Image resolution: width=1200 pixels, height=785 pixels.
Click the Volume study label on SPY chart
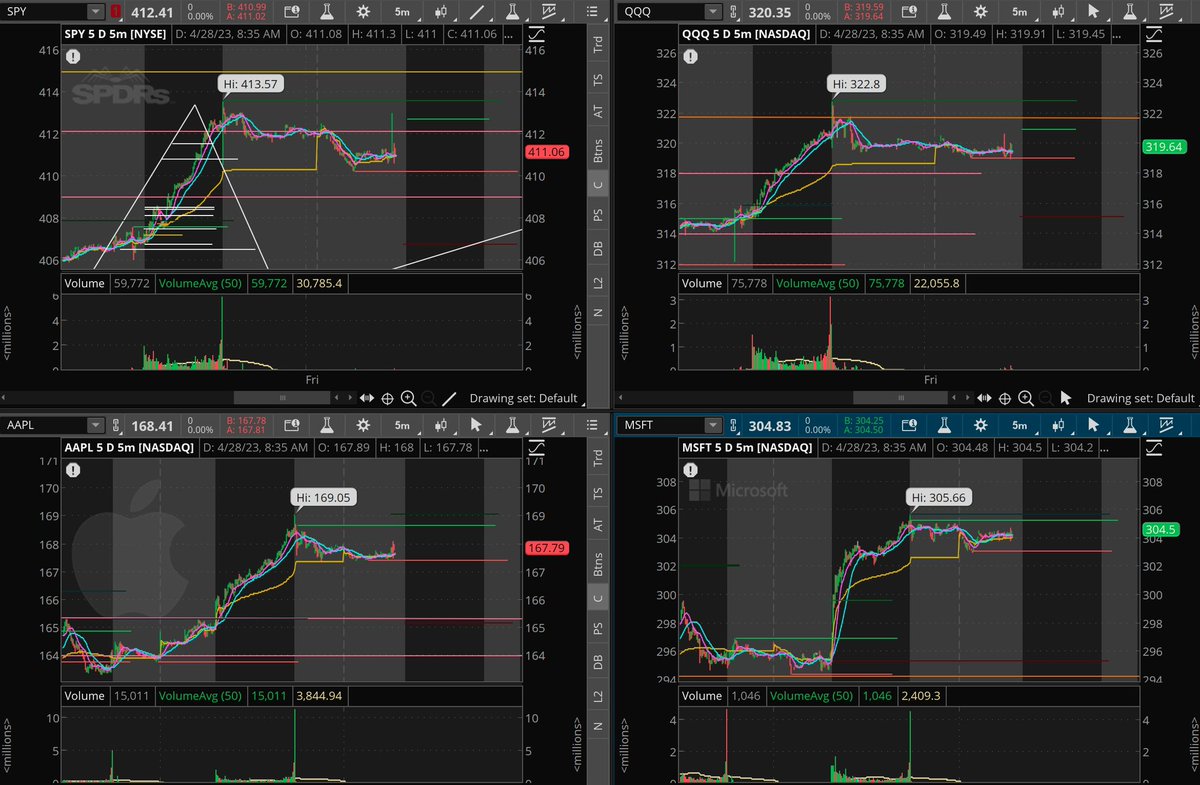point(85,284)
